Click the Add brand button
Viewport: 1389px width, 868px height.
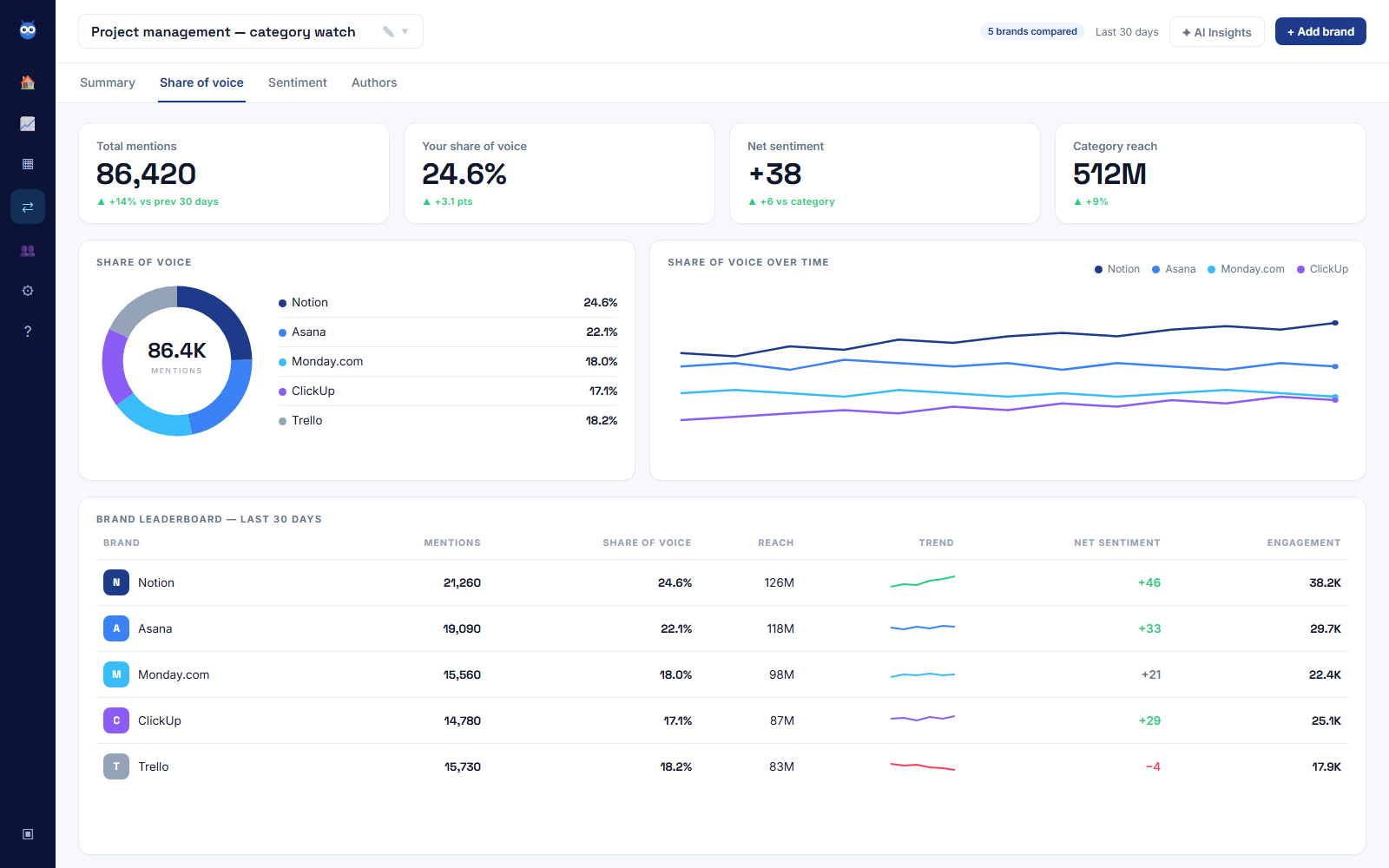tap(1320, 31)
